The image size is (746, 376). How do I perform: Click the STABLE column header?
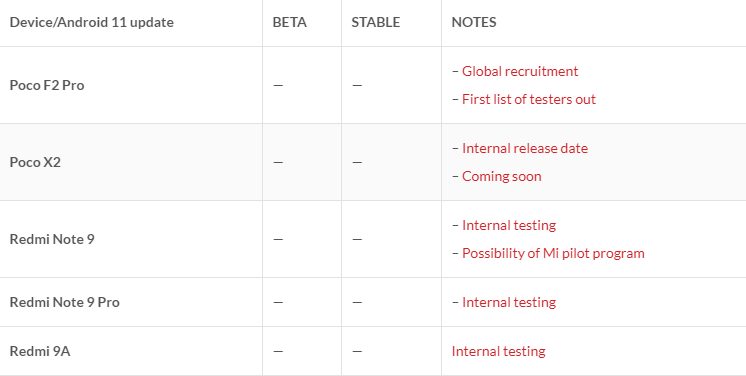(x=375, y=22)
